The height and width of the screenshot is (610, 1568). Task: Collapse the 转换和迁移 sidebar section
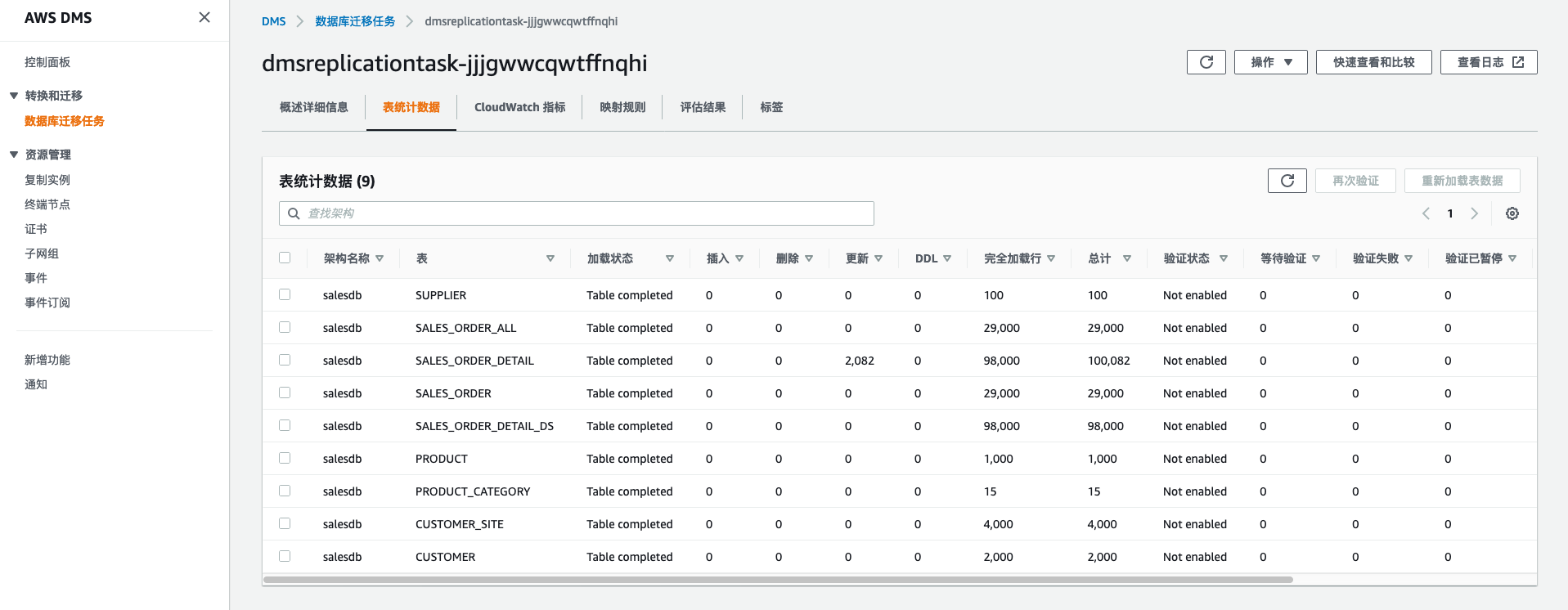point(14,96)
